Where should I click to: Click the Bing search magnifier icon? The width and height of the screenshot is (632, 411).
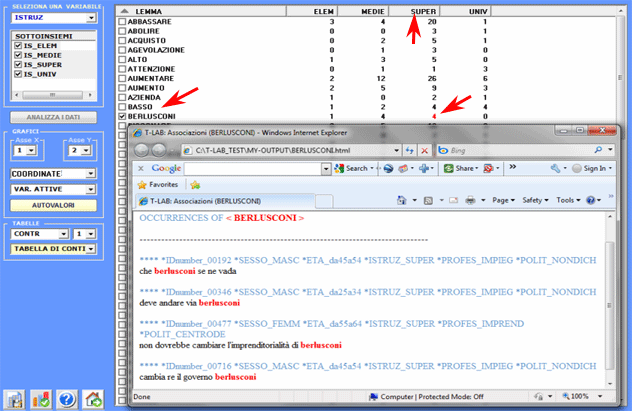[x=598, y=150]
